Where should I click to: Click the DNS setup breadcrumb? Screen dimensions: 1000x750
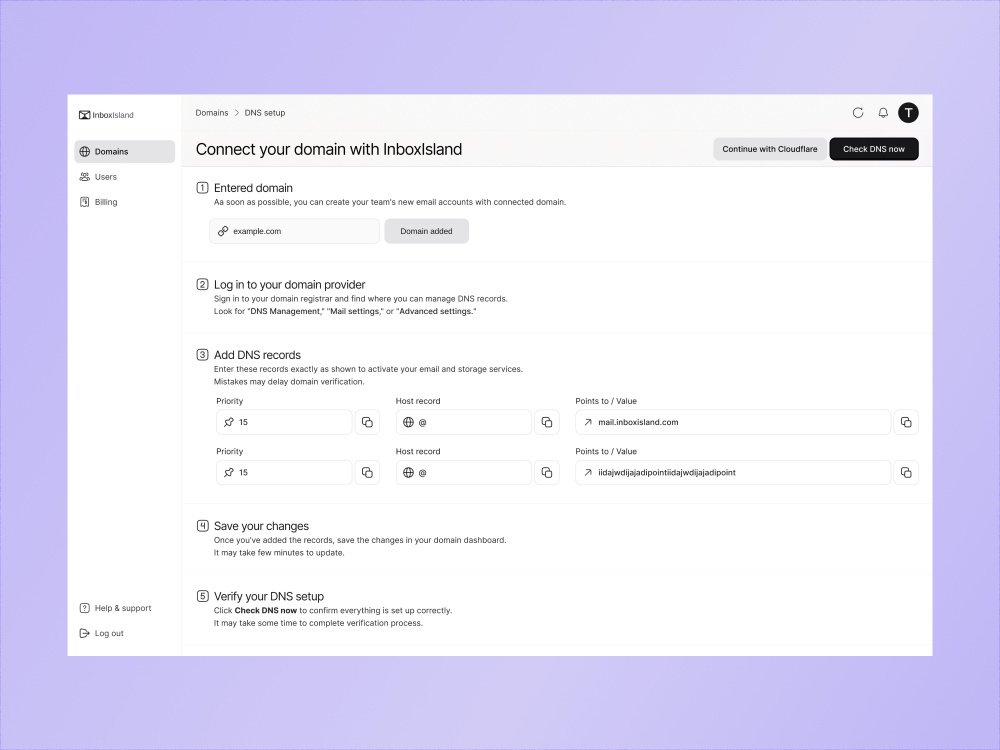(265, 113)
